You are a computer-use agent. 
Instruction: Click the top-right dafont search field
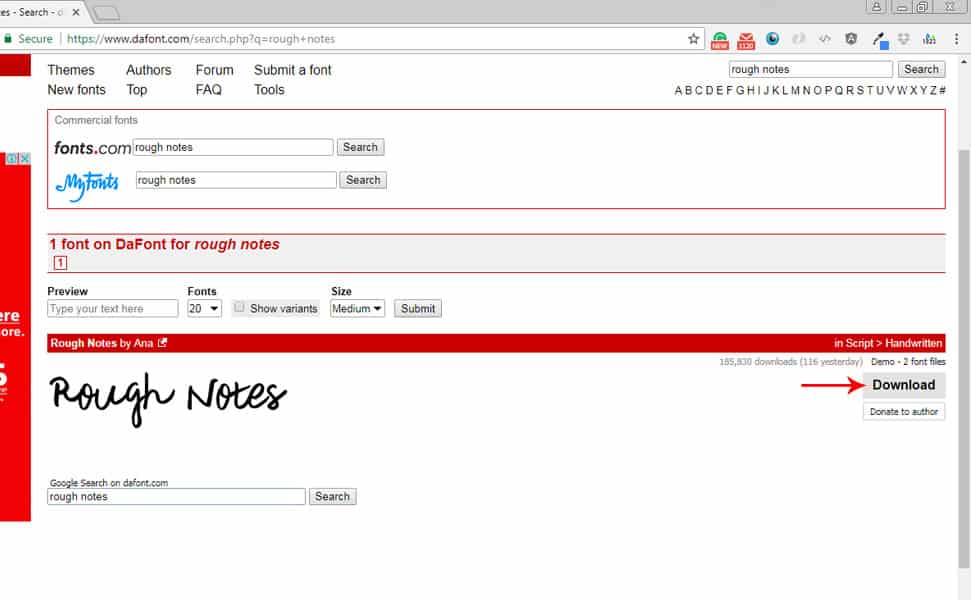pos(811,69)
